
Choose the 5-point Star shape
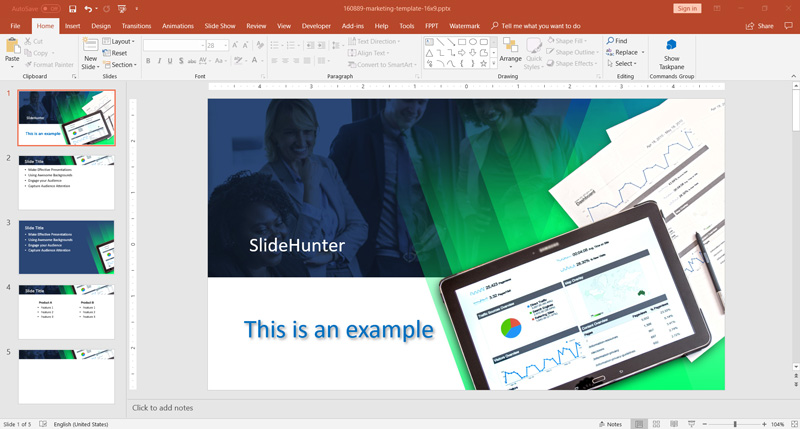[x=483, y=64]
